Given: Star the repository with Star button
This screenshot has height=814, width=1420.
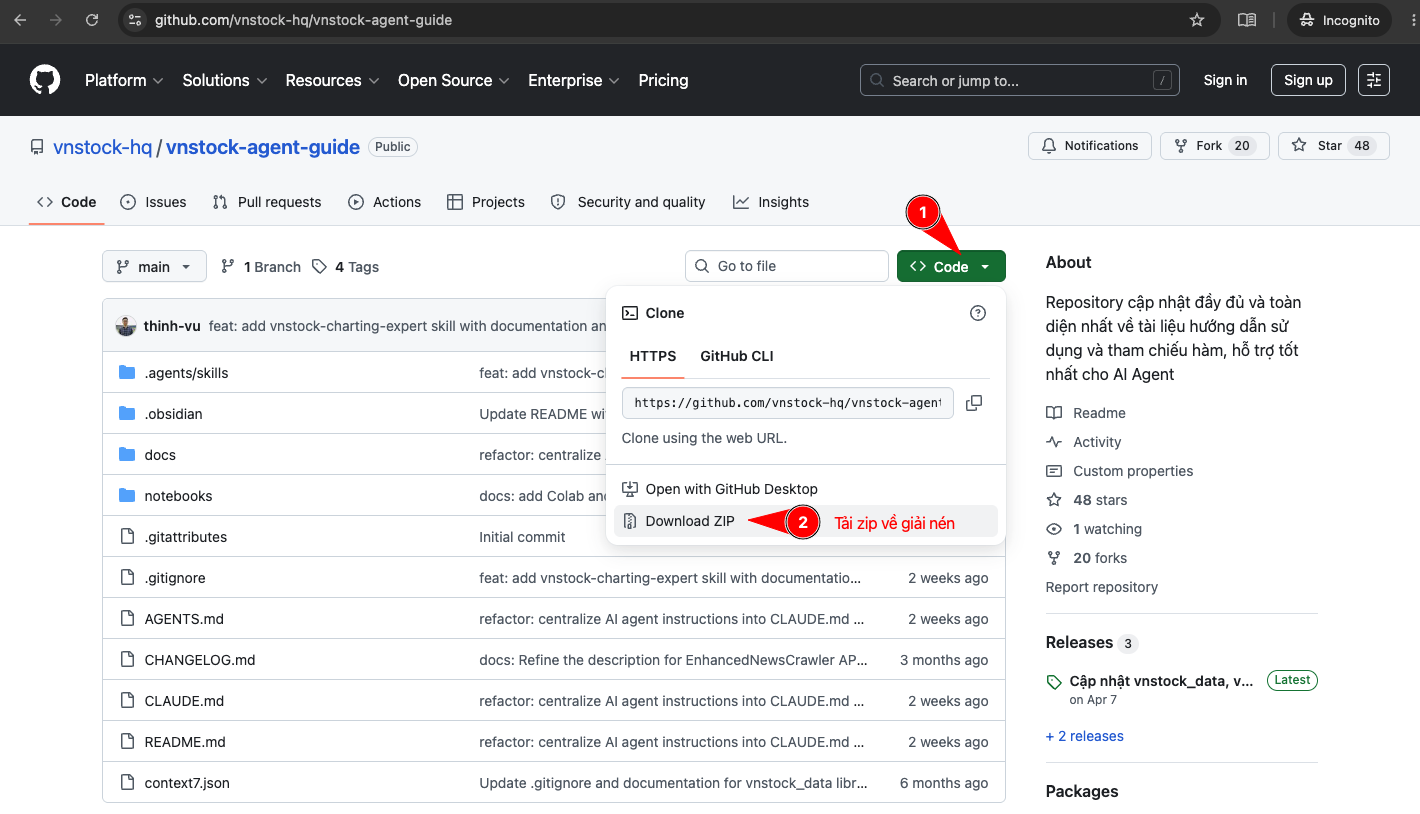Looking at the screenshot, I should click(1334, 146).
